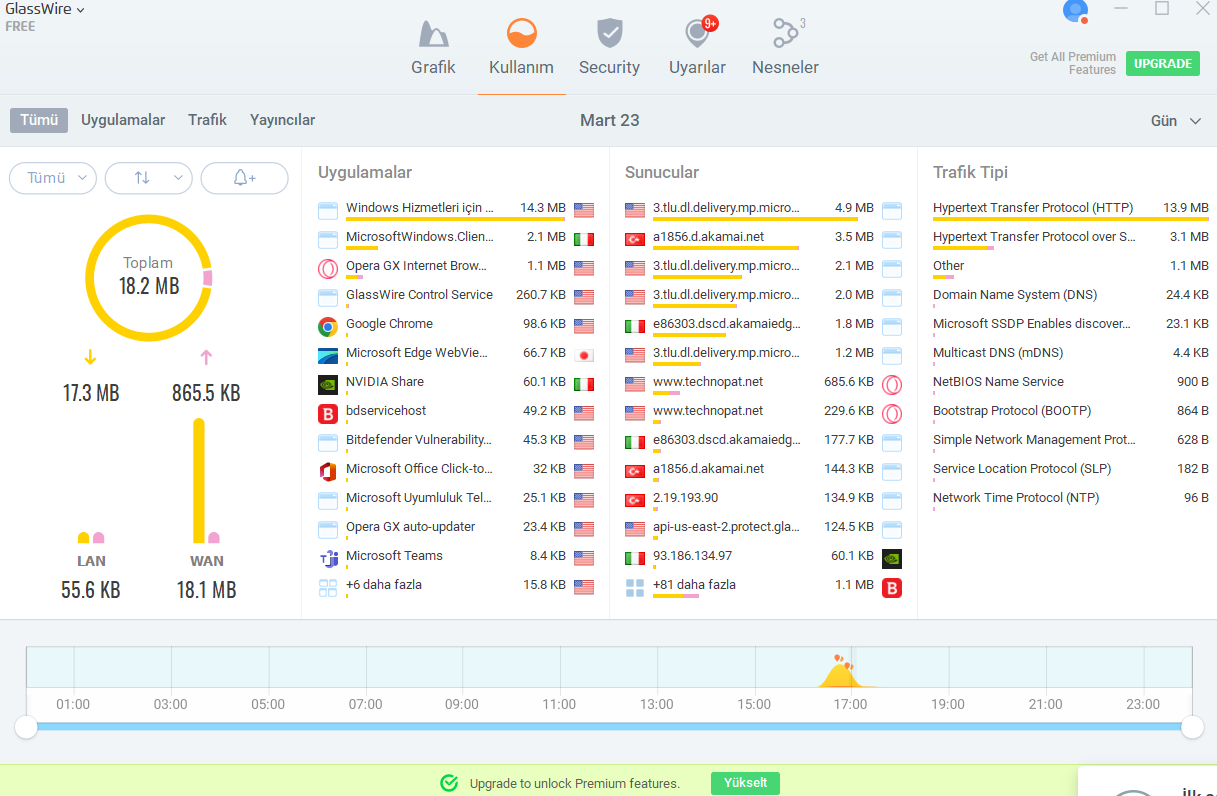
Task: Select Hypertext Transfer Protocol (HTTP) traffic
Action: coord(1071,209)
